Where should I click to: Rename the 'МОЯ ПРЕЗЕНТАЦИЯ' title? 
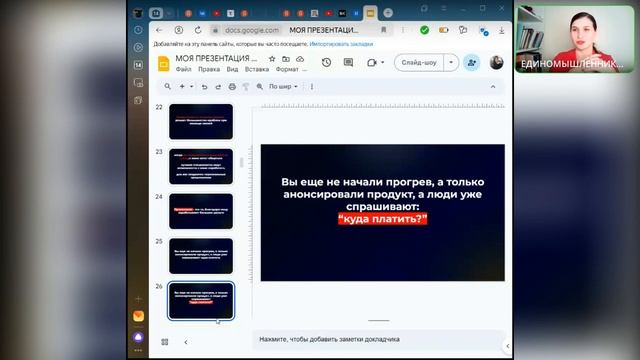click(x=216, y=58)
